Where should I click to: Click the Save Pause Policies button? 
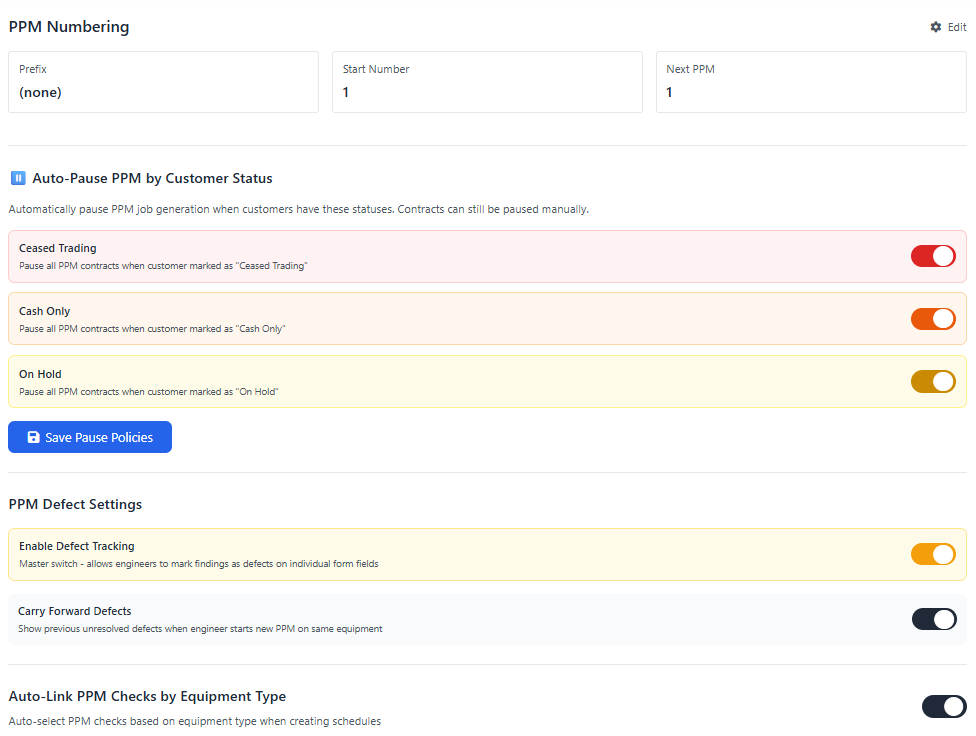(x=90, y=437)
